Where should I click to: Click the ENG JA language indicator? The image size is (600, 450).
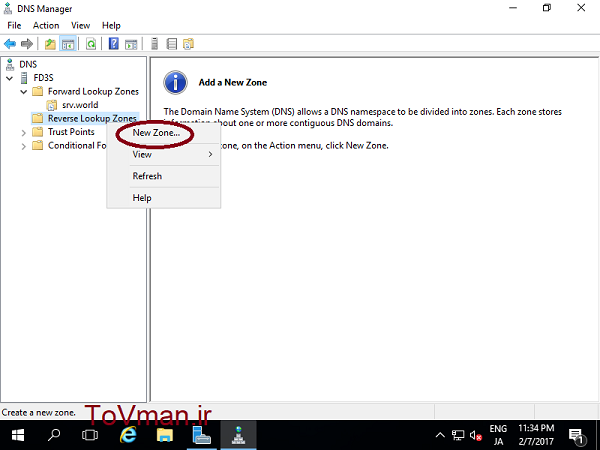498,435
